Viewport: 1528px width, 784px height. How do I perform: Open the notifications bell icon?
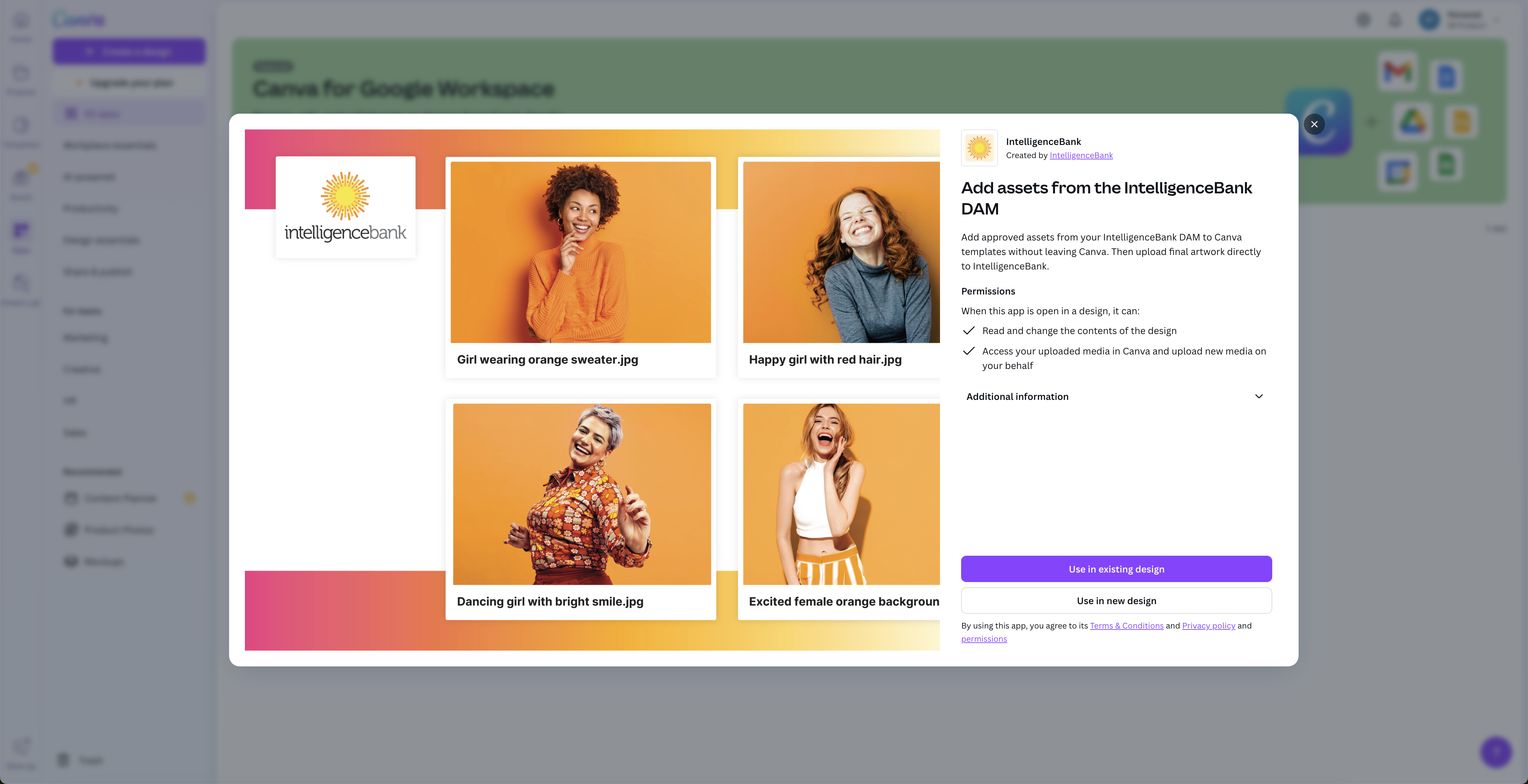pyautogui.click(x=1395, y=20)
